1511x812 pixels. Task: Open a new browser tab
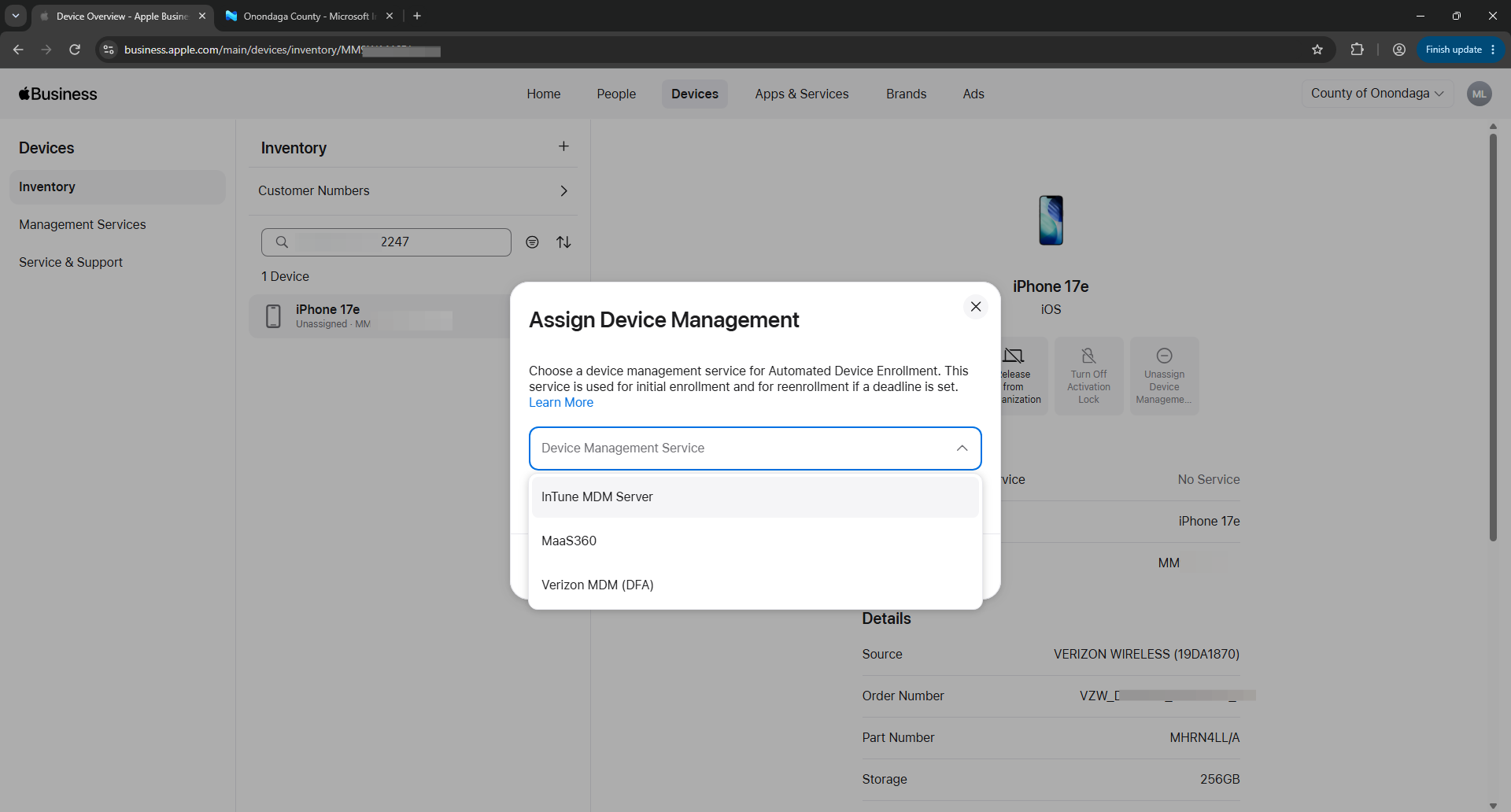pos(417,16)
